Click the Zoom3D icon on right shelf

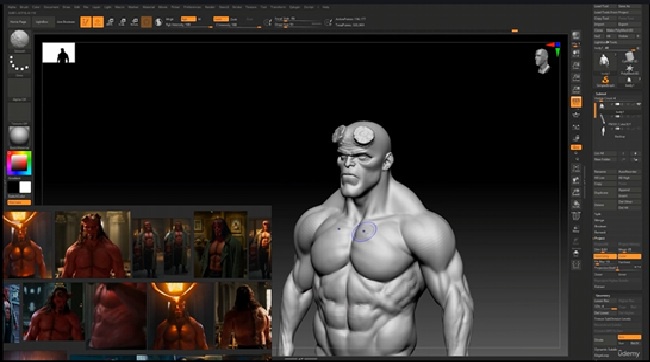click(x=576, y=192)
